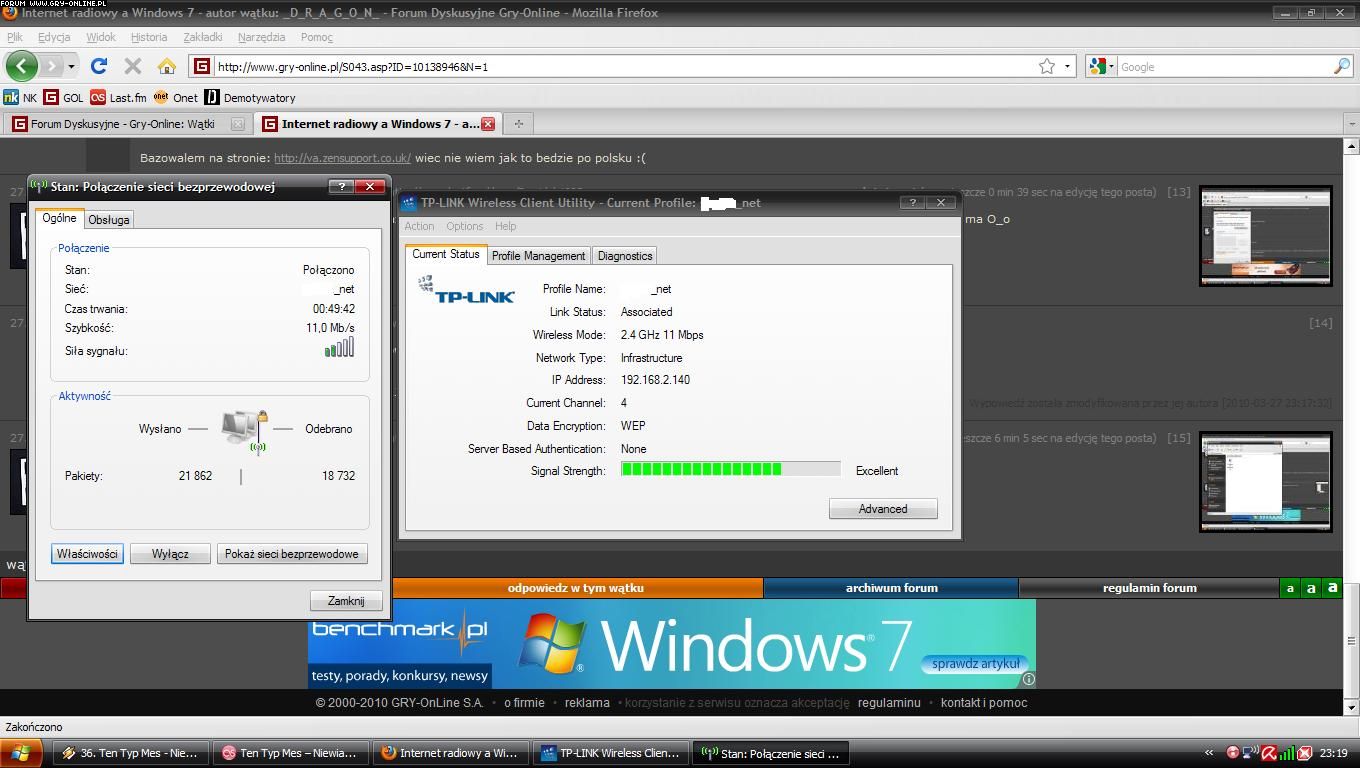Open the back/forward history dropdown arrow
Image resolution: width=1360 pixels, height=768 pixels.
click(71, 66)
